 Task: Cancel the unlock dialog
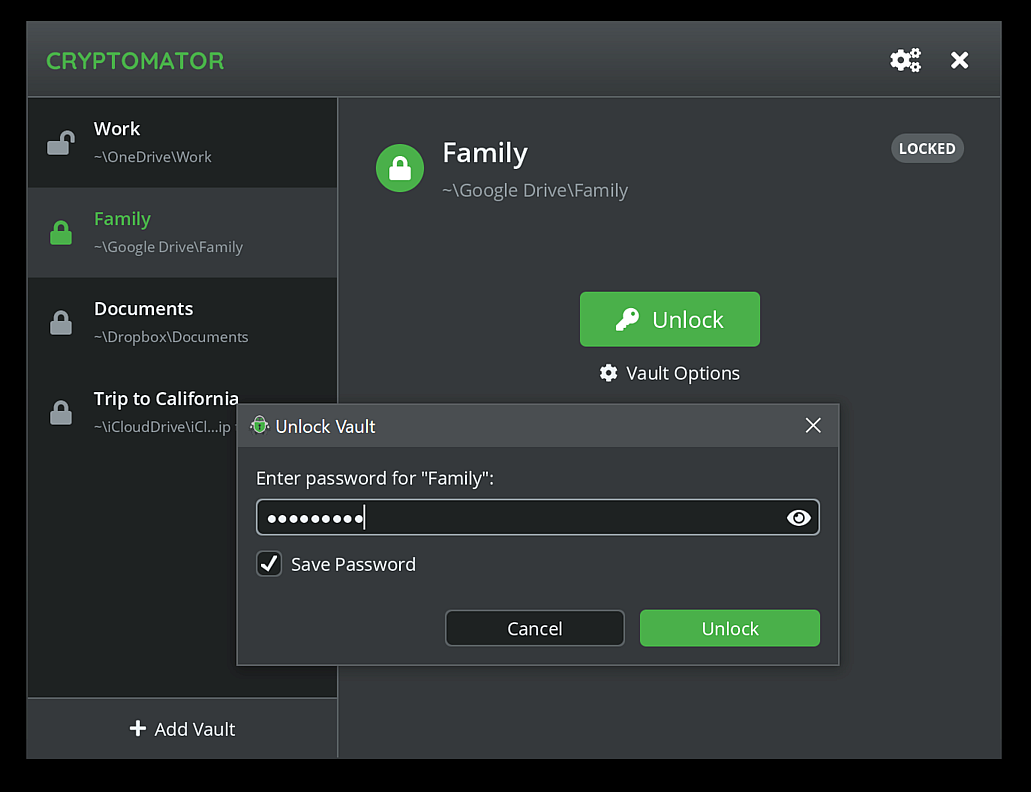(x=535, y=628)
